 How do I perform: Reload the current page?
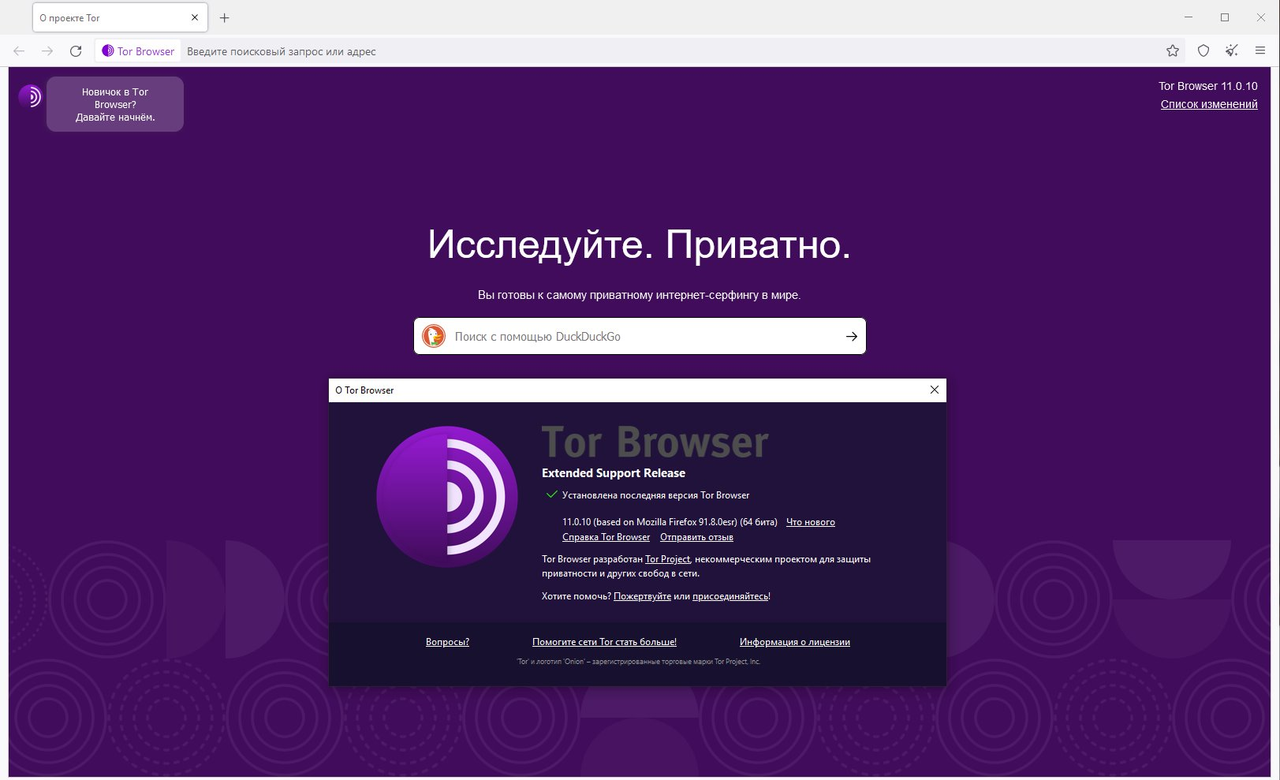[x=76, y=51]
